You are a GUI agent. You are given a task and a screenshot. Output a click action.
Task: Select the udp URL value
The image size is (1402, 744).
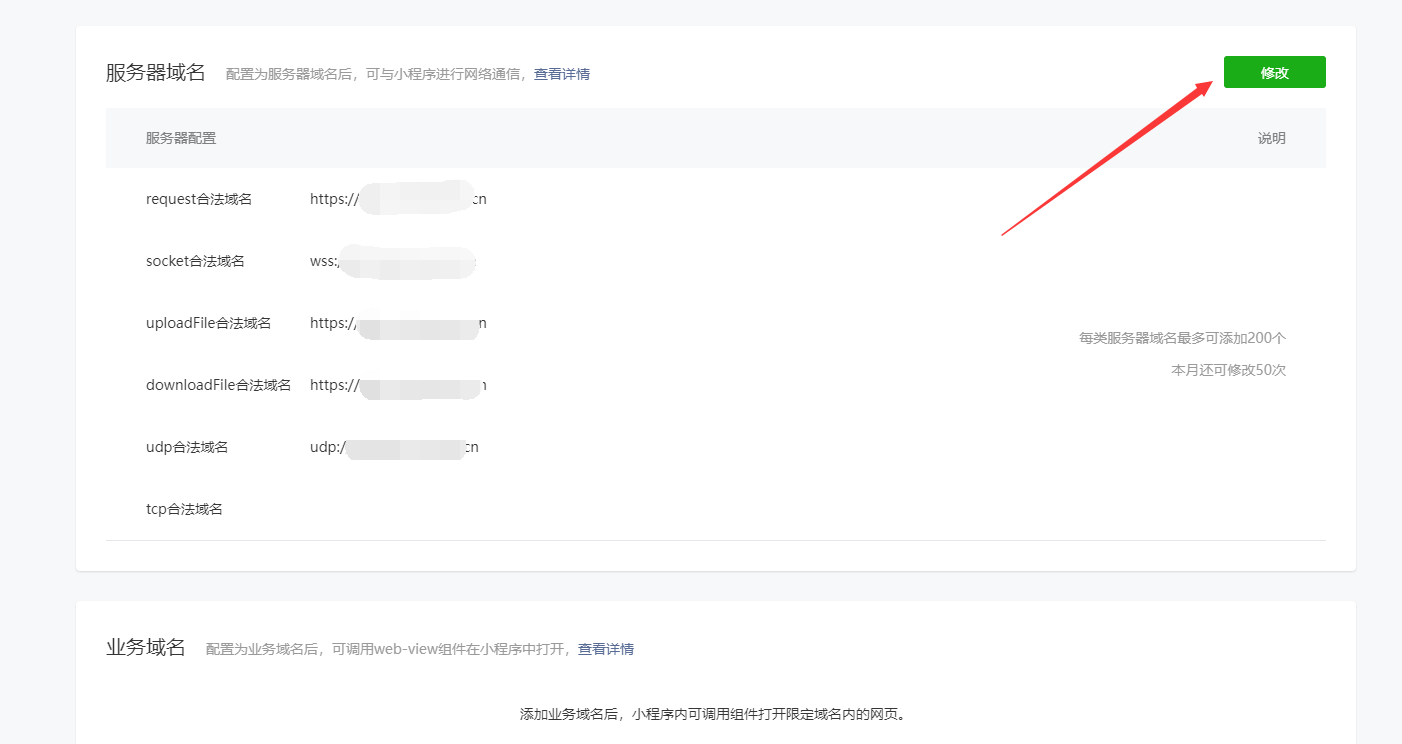click(394, 447)
